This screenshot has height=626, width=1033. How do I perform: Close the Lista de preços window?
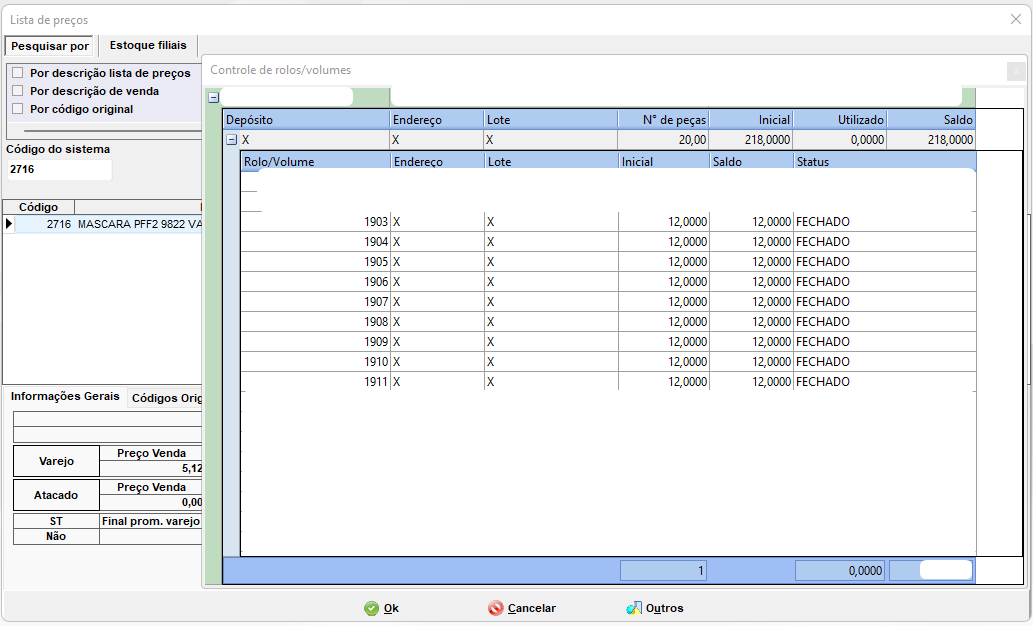1016,19
